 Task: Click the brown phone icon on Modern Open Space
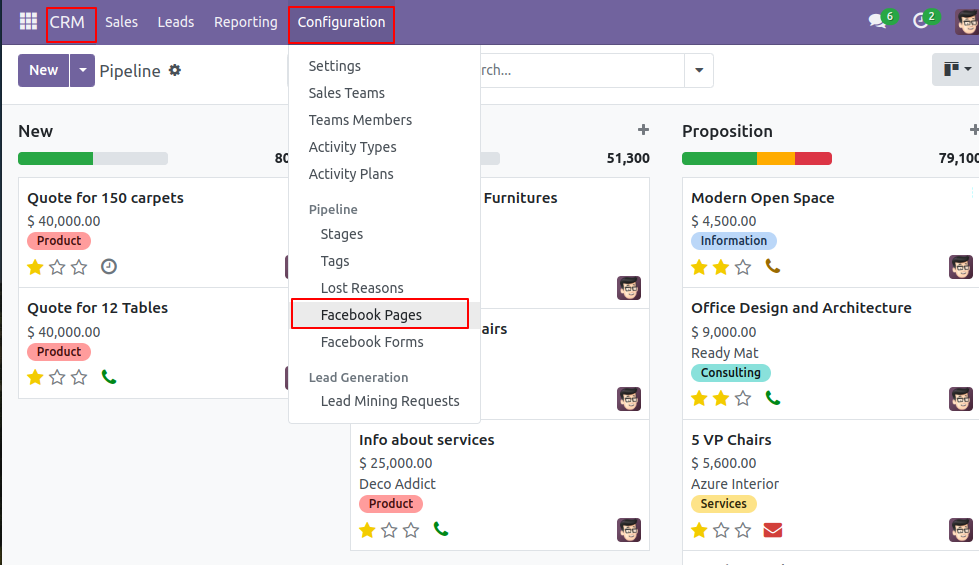point(772,267)
